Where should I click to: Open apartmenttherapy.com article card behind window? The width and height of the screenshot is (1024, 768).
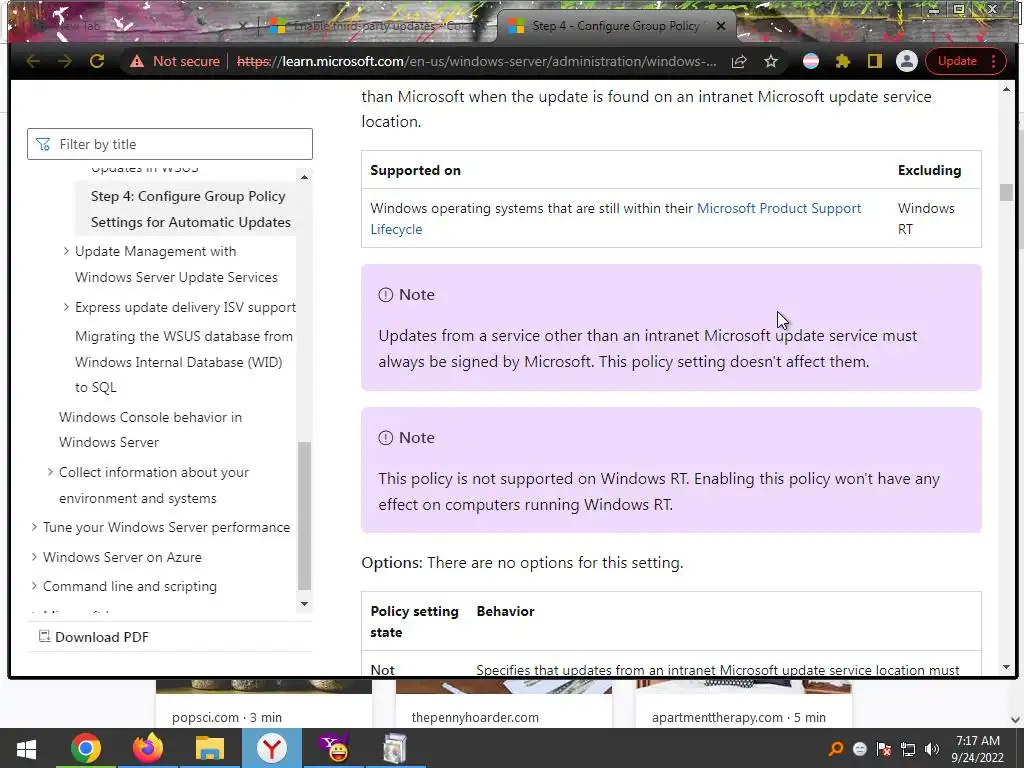point(744,704)
